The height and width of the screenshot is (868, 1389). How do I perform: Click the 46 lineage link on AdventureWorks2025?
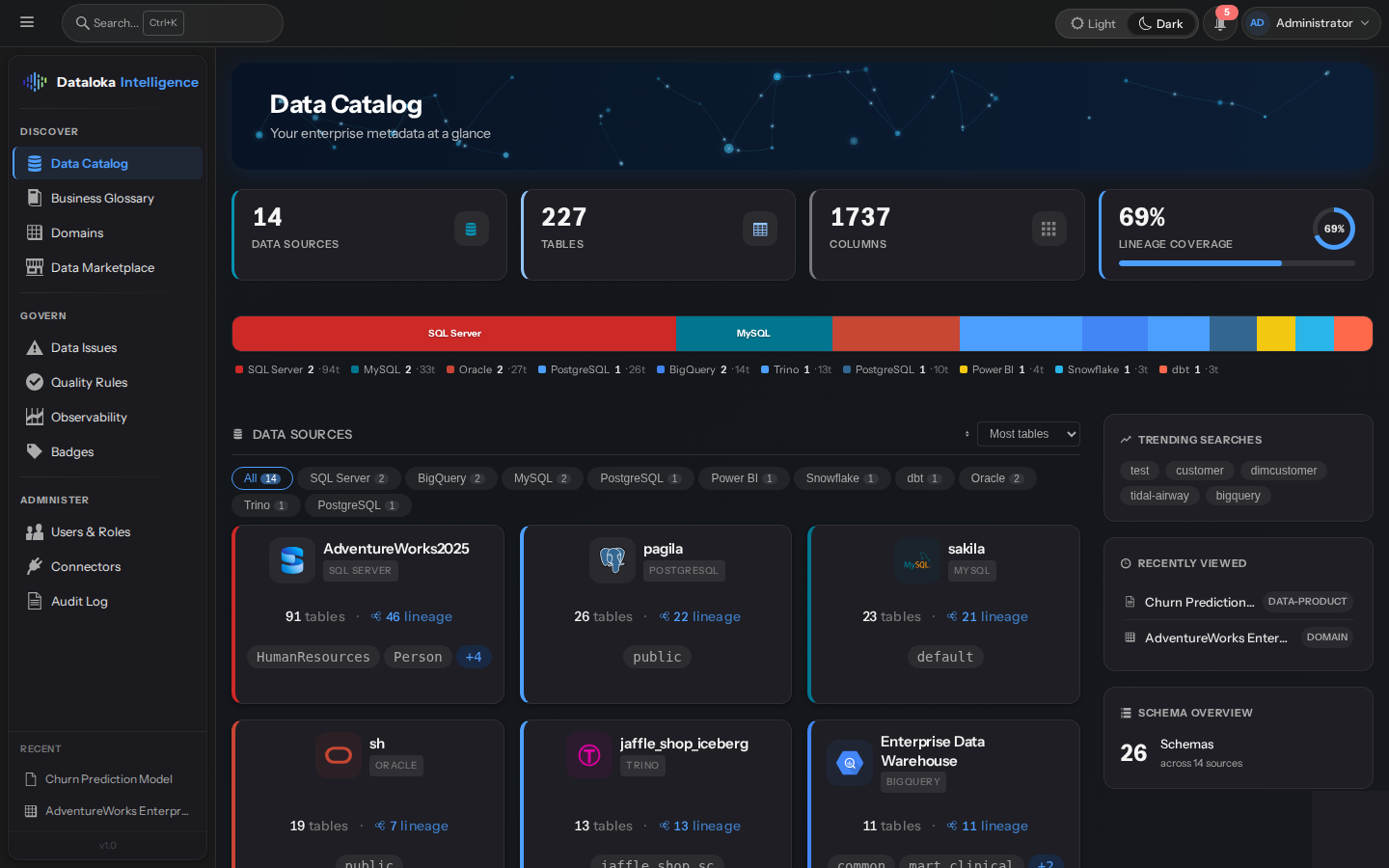pyautogui.click(x=419, y=616)
